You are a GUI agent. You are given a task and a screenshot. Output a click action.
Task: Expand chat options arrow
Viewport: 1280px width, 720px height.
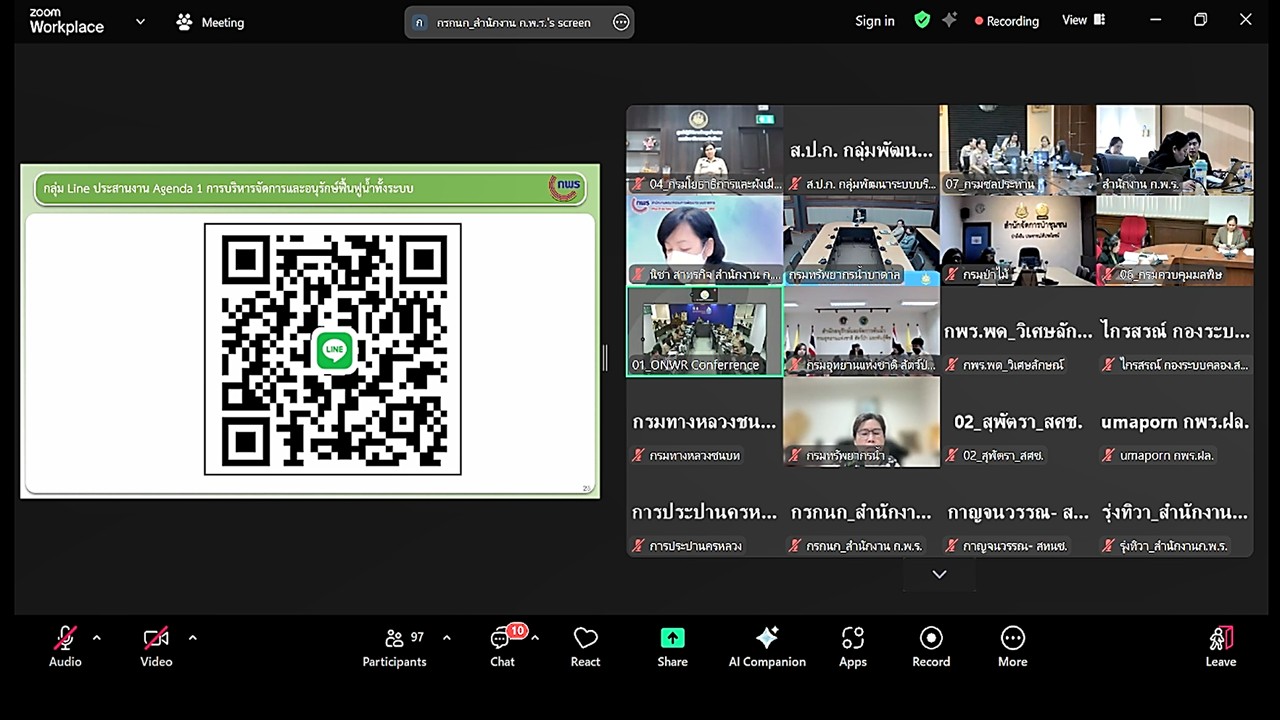tap(535, 638)
